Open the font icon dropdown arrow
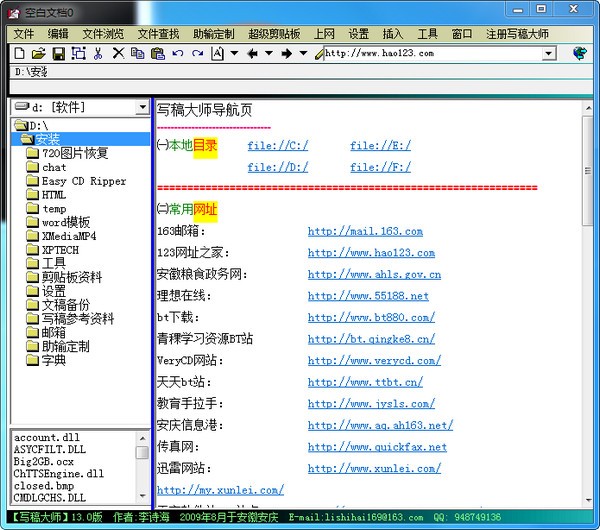This screenshot has width=600, height=530. (x=234, y=53)
